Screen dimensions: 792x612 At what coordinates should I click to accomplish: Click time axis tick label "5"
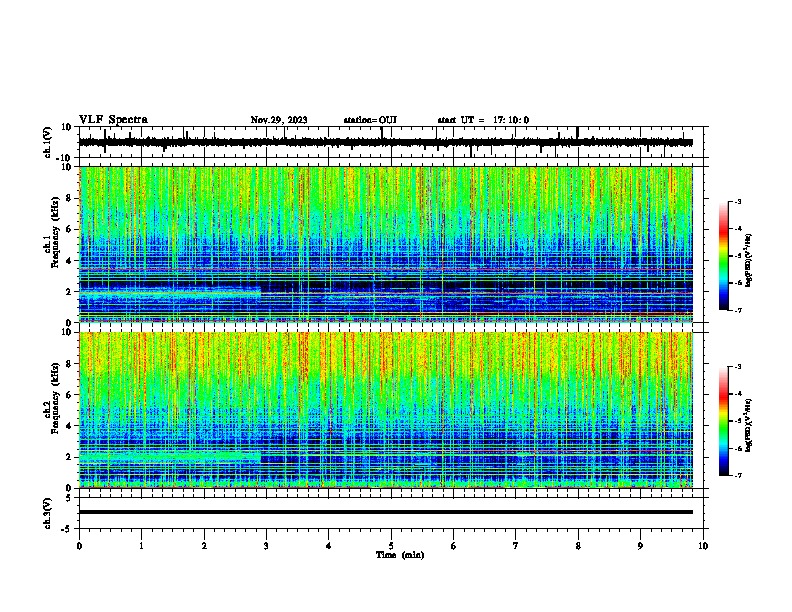tap(391, 546)
